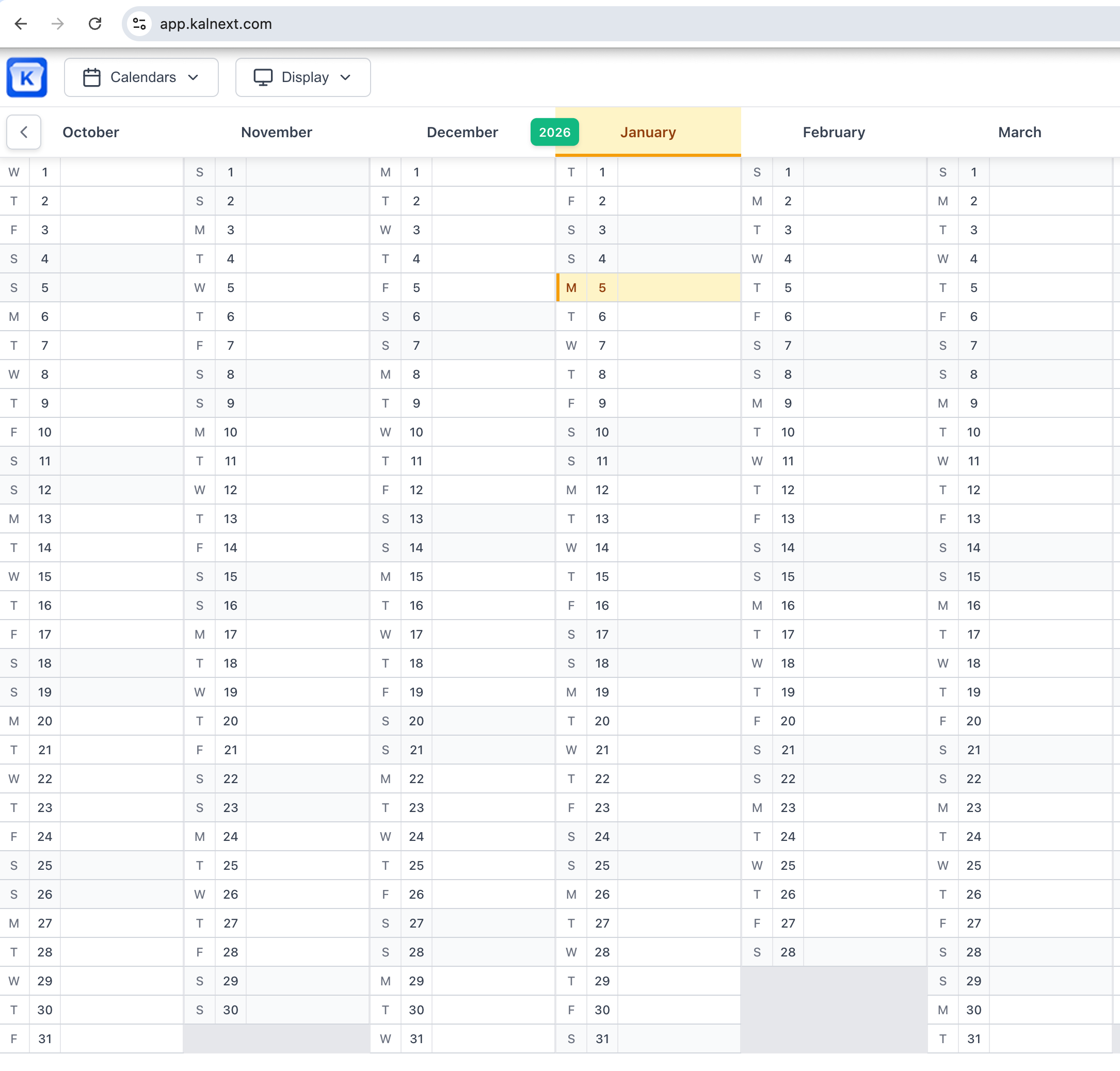The height and width of the screenshot is (1071, 1120).
Task: Select November 27 day row
Action: pos(277,922)
